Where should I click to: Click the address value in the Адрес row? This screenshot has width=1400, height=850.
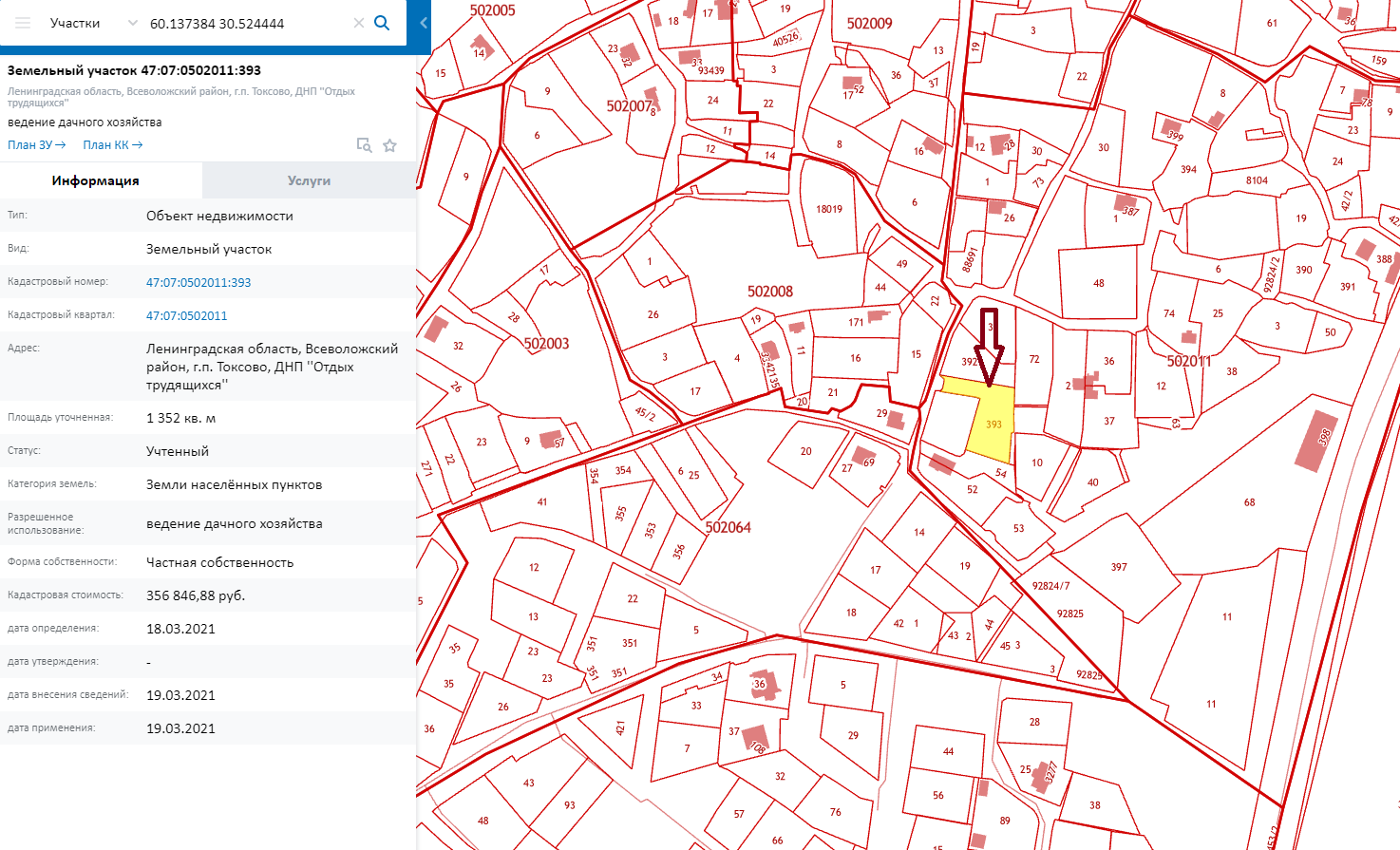coord(273,367)
